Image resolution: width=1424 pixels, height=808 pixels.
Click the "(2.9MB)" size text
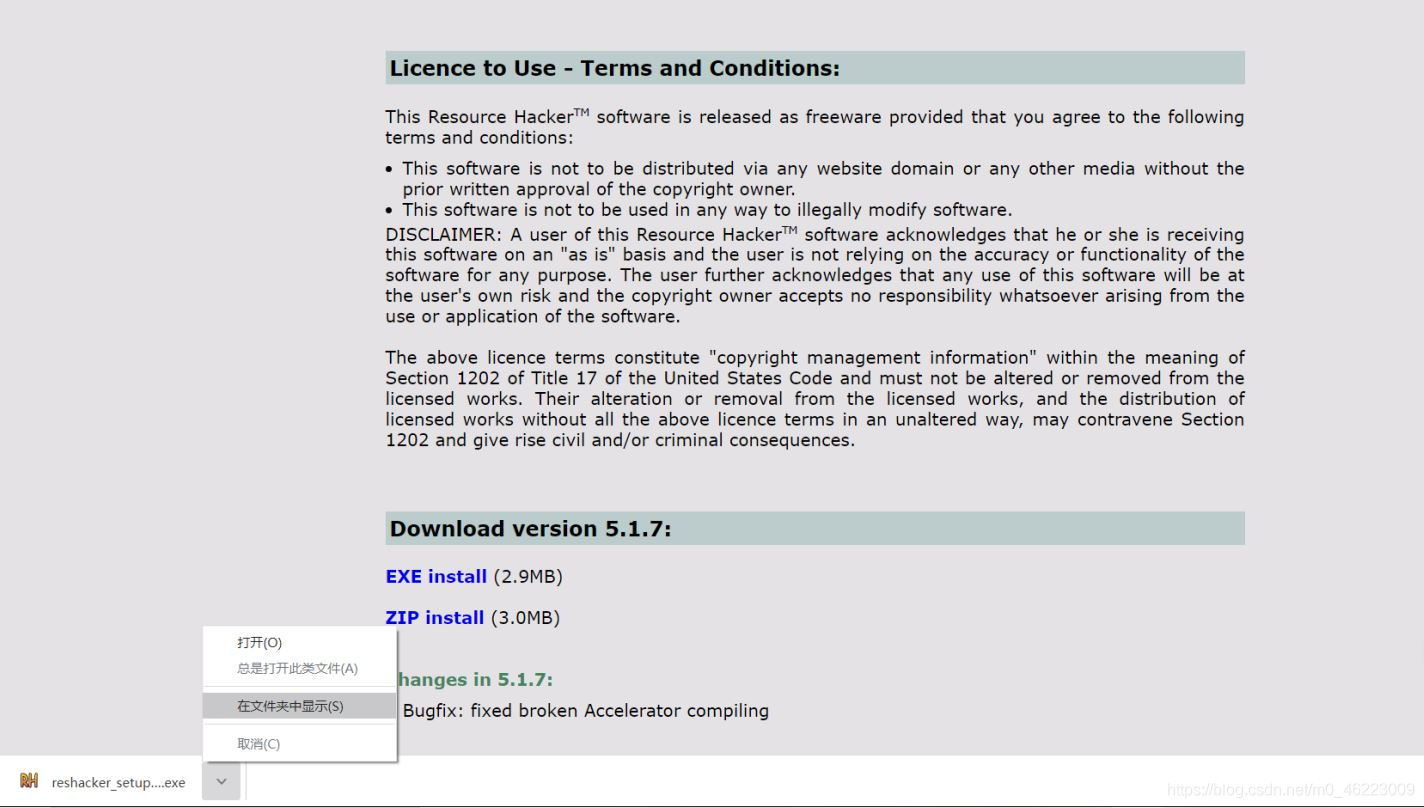[528, 577]
